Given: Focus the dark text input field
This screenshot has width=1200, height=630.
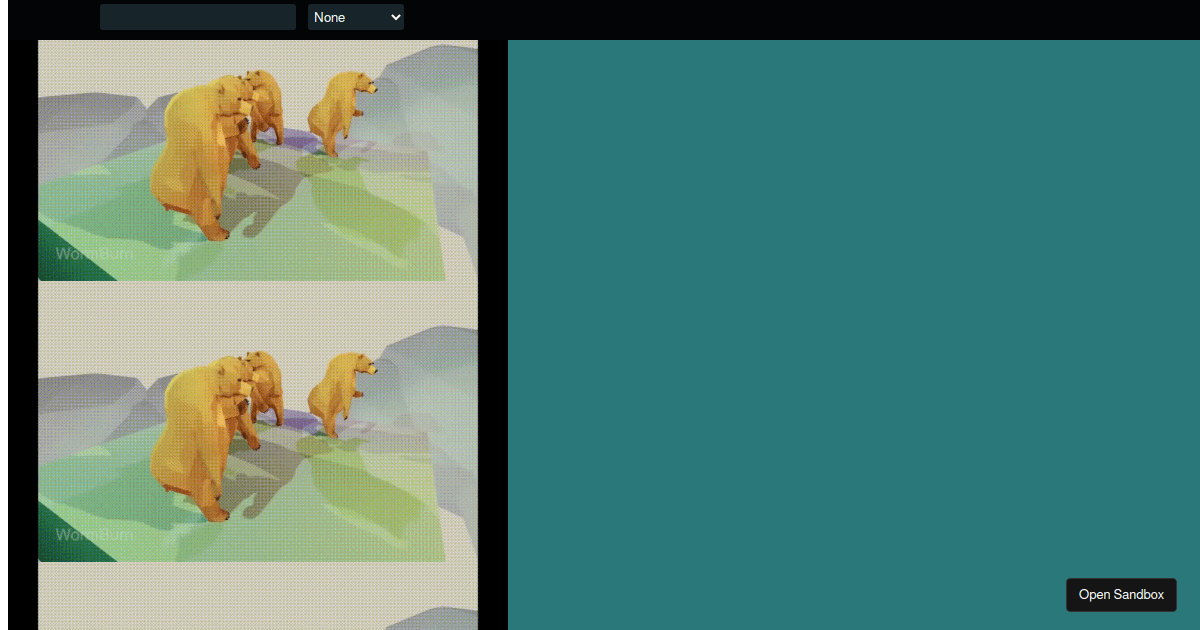Looking at the screenshot, I should tap(198, 17).
